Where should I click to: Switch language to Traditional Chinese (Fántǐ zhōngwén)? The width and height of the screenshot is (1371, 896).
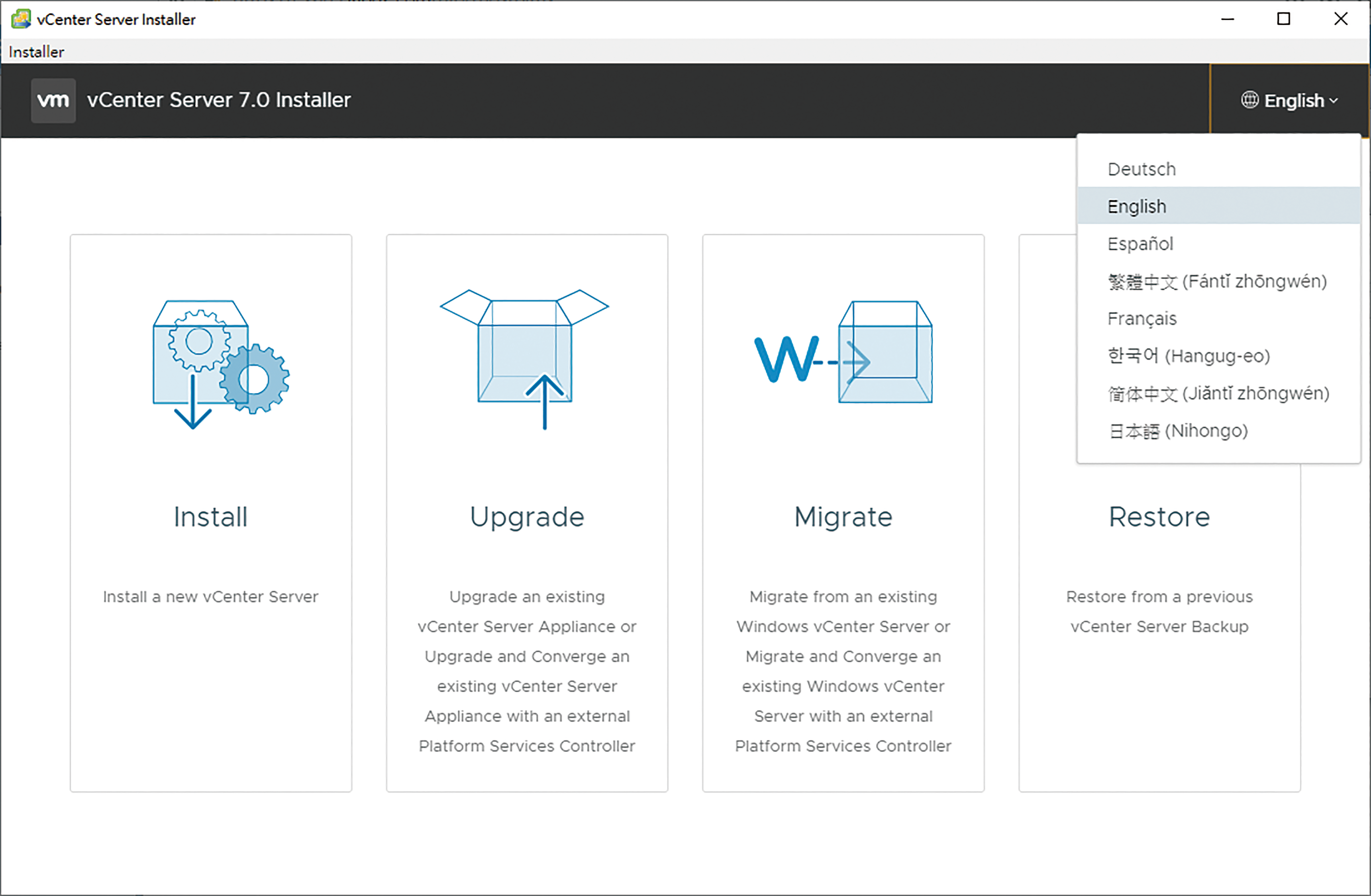pos(1218,281)
